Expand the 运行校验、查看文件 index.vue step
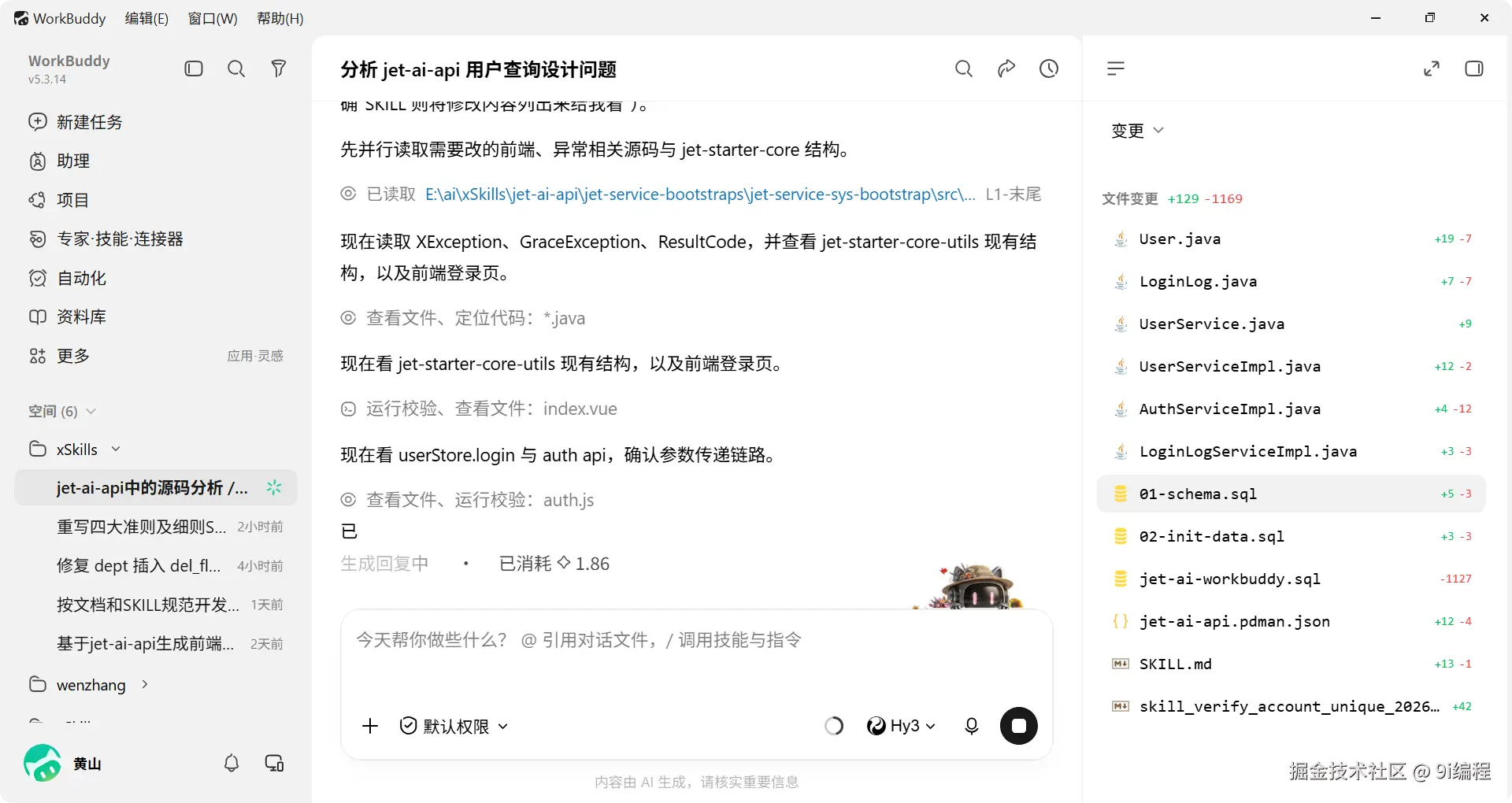 pos(479,409)
